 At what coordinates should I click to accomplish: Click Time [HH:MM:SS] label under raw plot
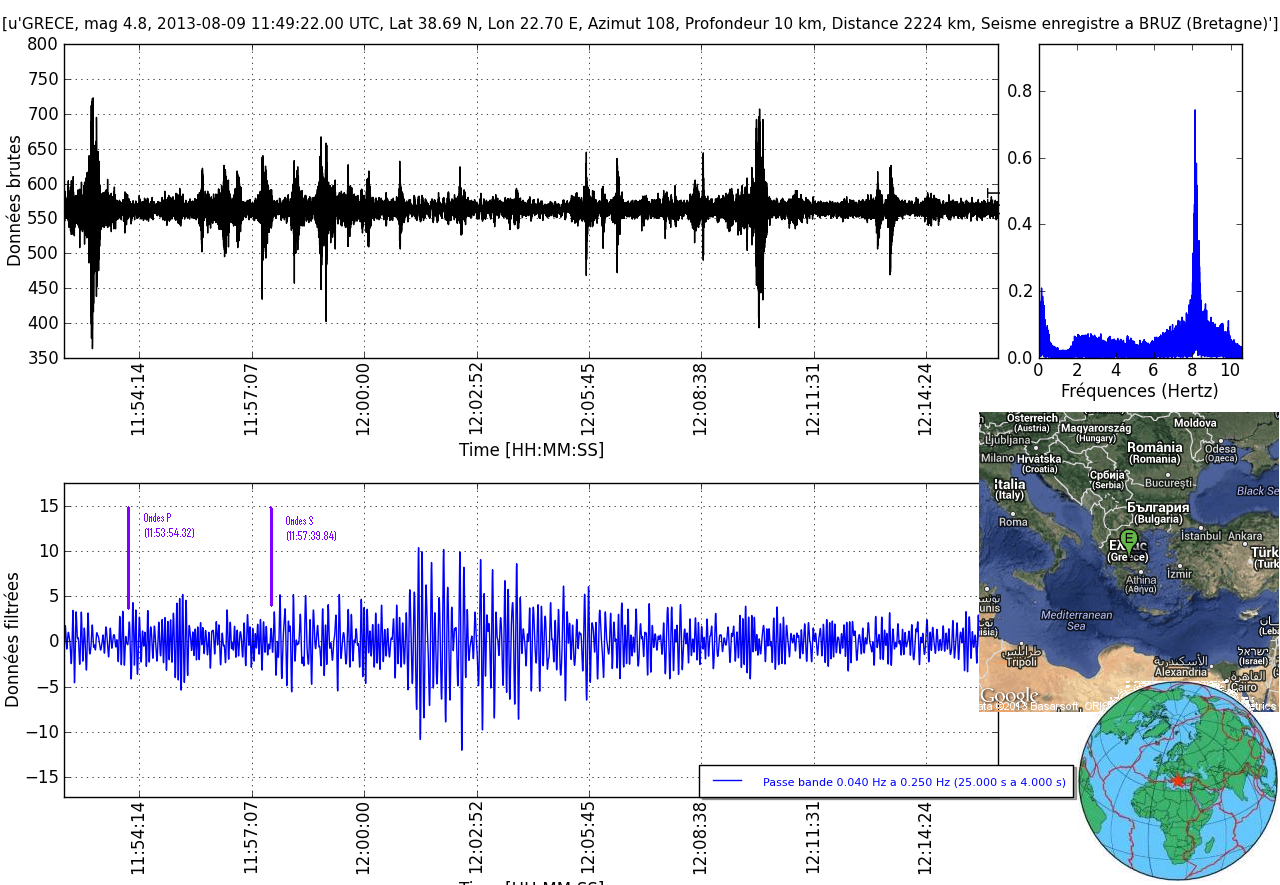(531, 450)
